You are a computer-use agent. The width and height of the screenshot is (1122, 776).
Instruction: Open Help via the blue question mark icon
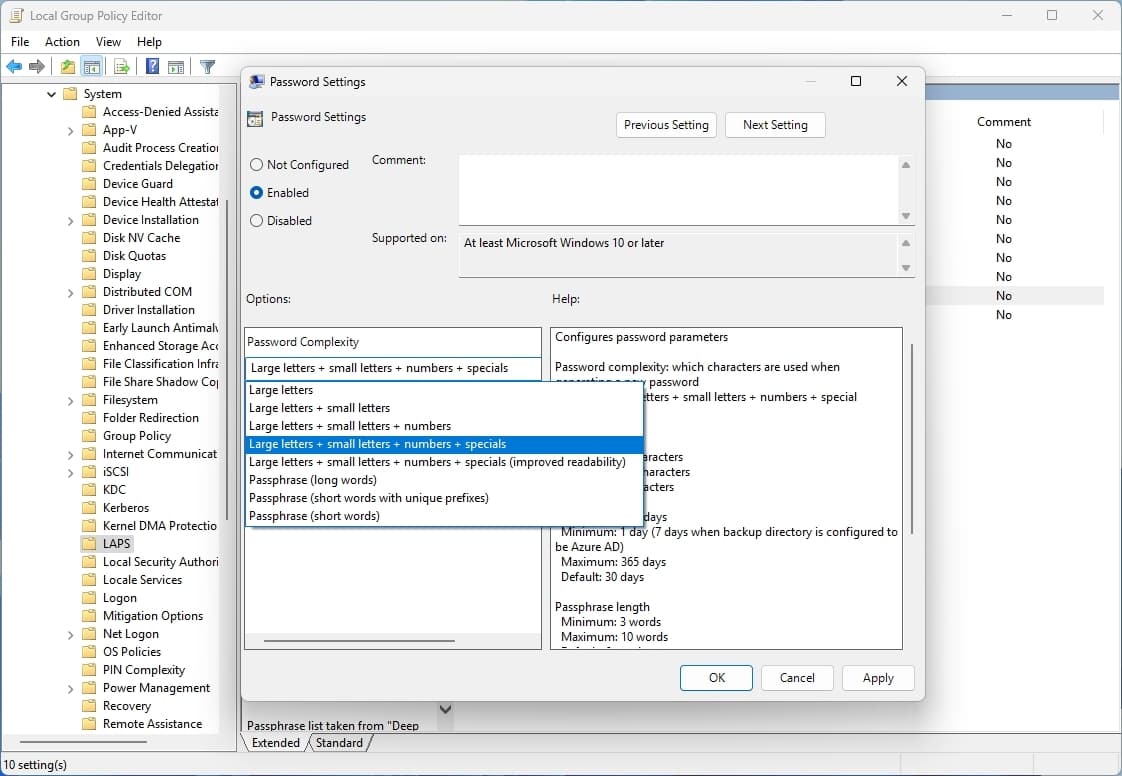[x=152, y=67]
